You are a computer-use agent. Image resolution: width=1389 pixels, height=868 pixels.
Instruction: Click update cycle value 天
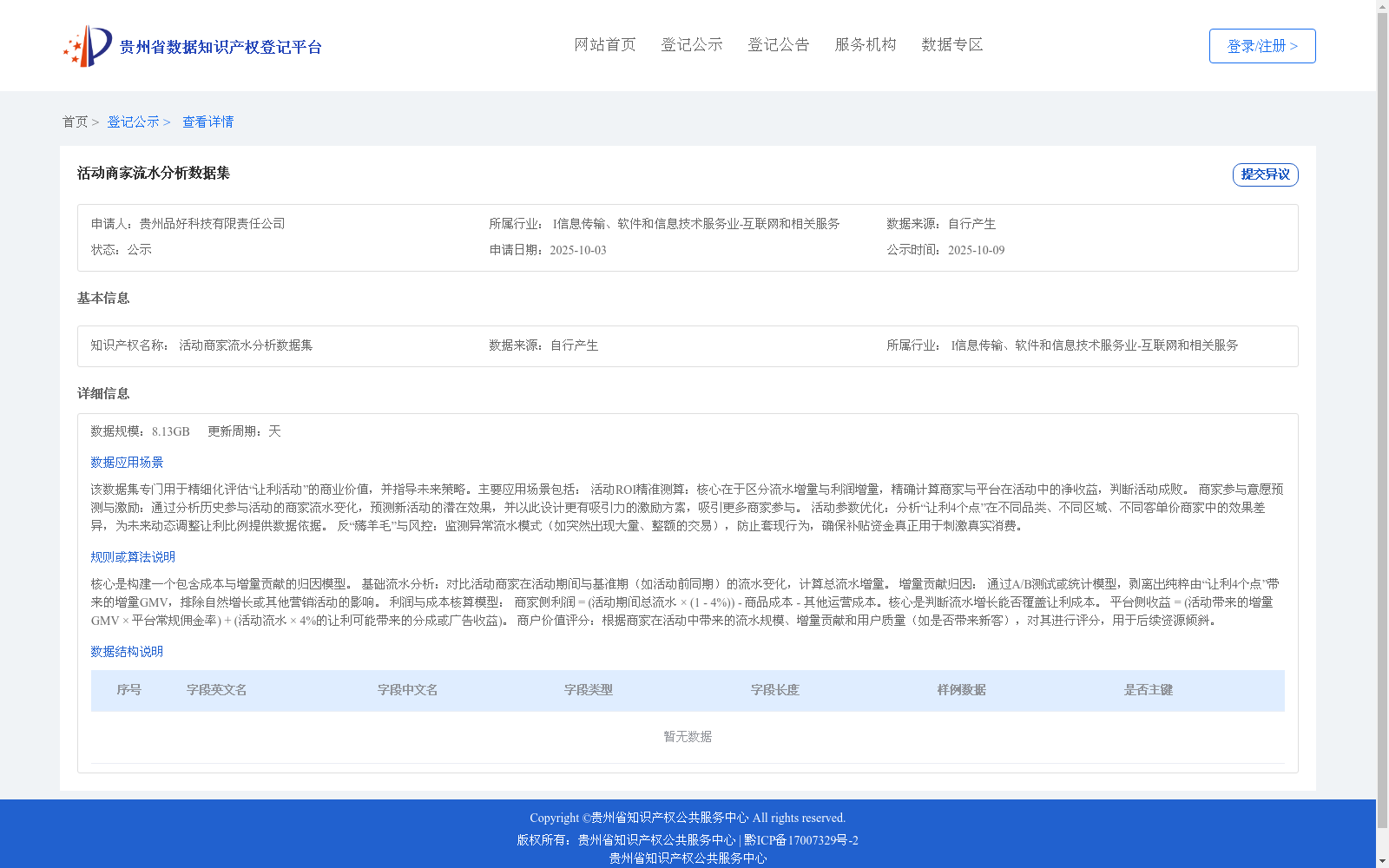coord(274,431)
